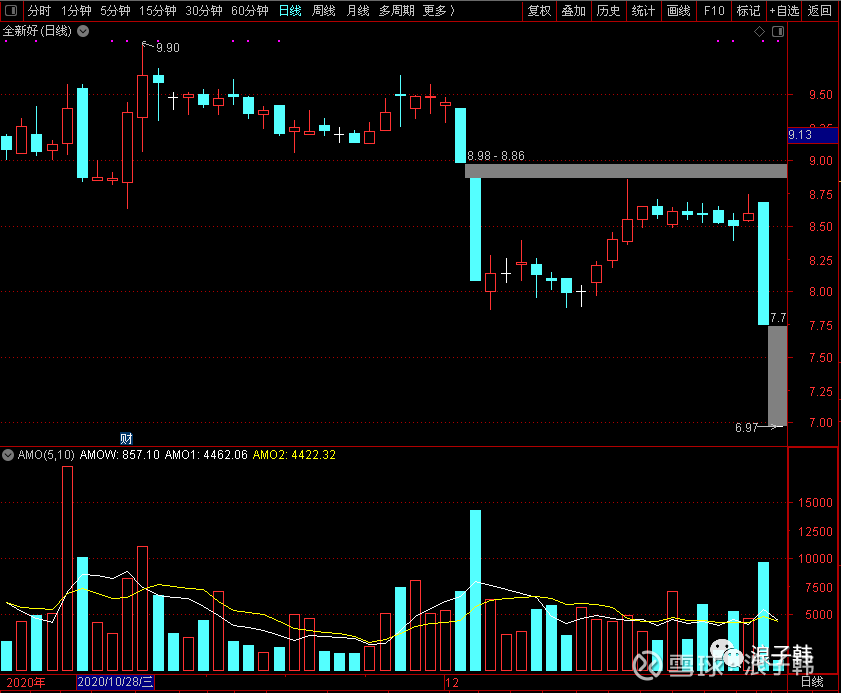This screenshot has width=841, height=693.
Task: Click the gray 8.98-8.86 gap band
Action: 626,171
